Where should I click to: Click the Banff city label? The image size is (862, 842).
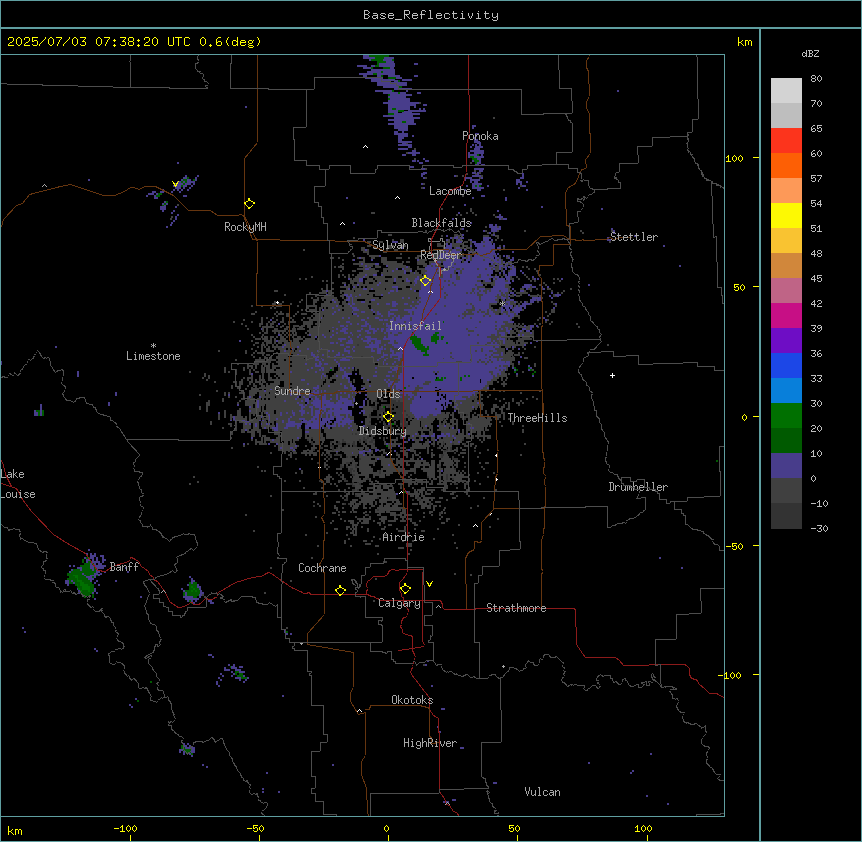point(124,567)
